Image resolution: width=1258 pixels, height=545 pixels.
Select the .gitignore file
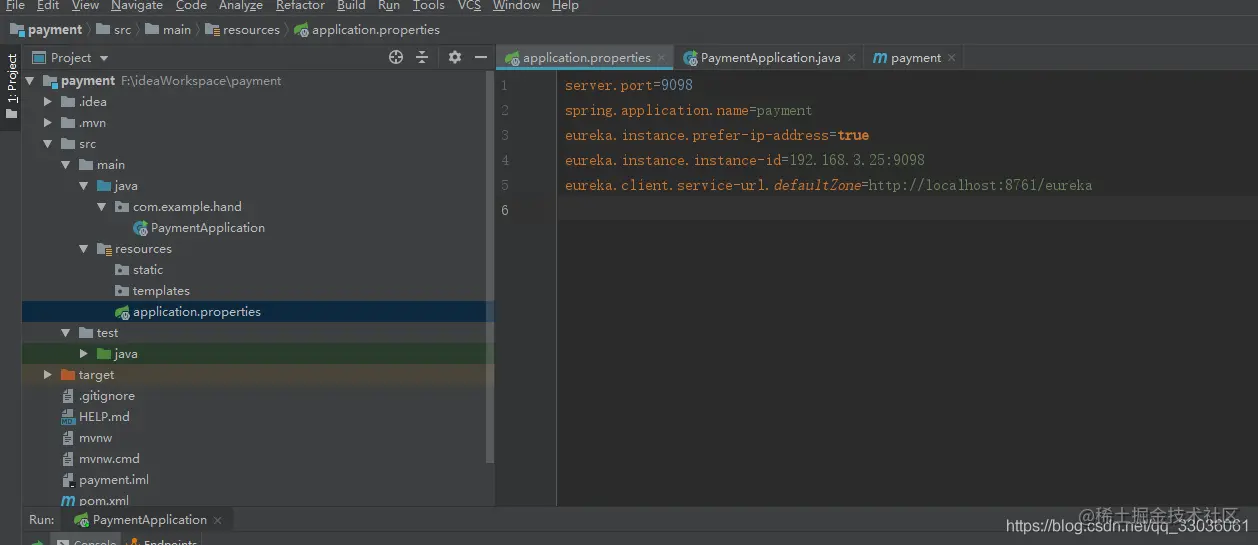[106, 396]
